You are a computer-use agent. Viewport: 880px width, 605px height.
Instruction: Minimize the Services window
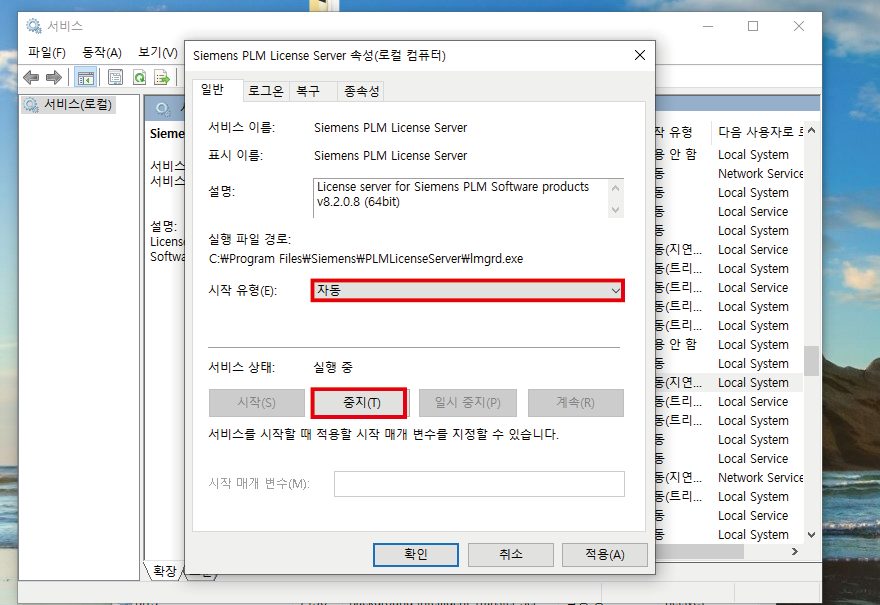click(708, 26)
